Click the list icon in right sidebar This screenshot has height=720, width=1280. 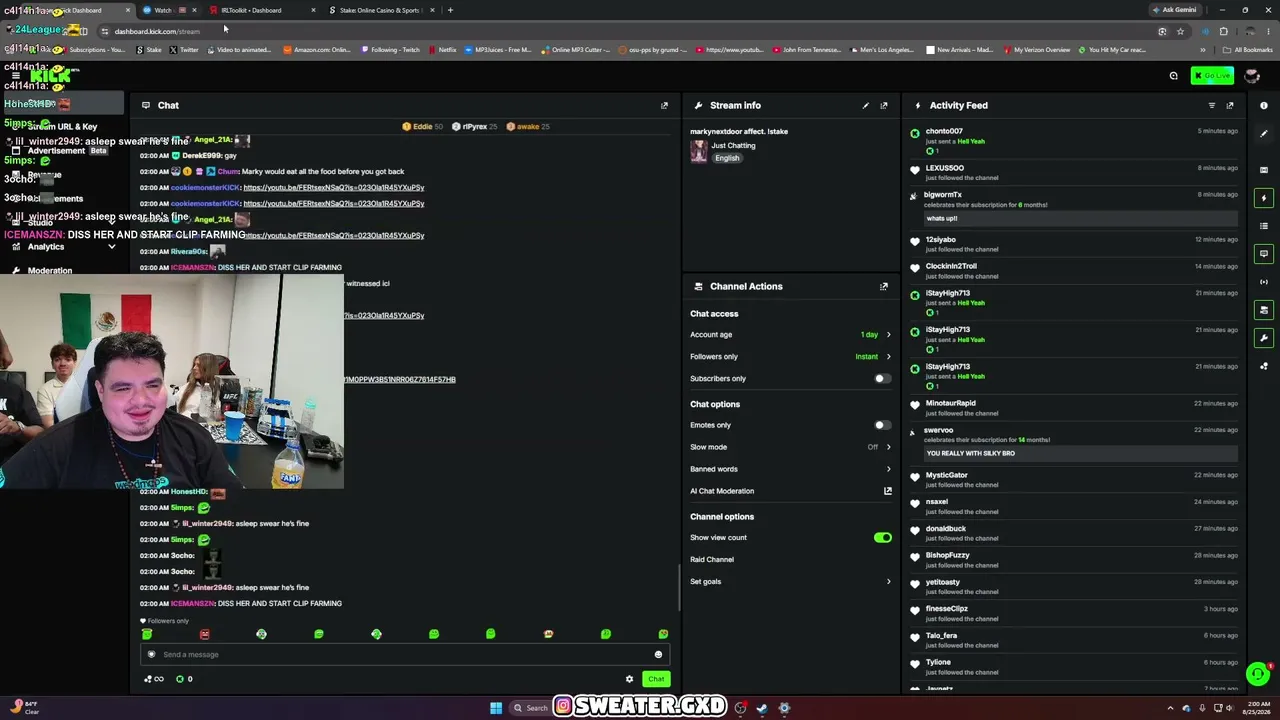[x=1264, y=226]
